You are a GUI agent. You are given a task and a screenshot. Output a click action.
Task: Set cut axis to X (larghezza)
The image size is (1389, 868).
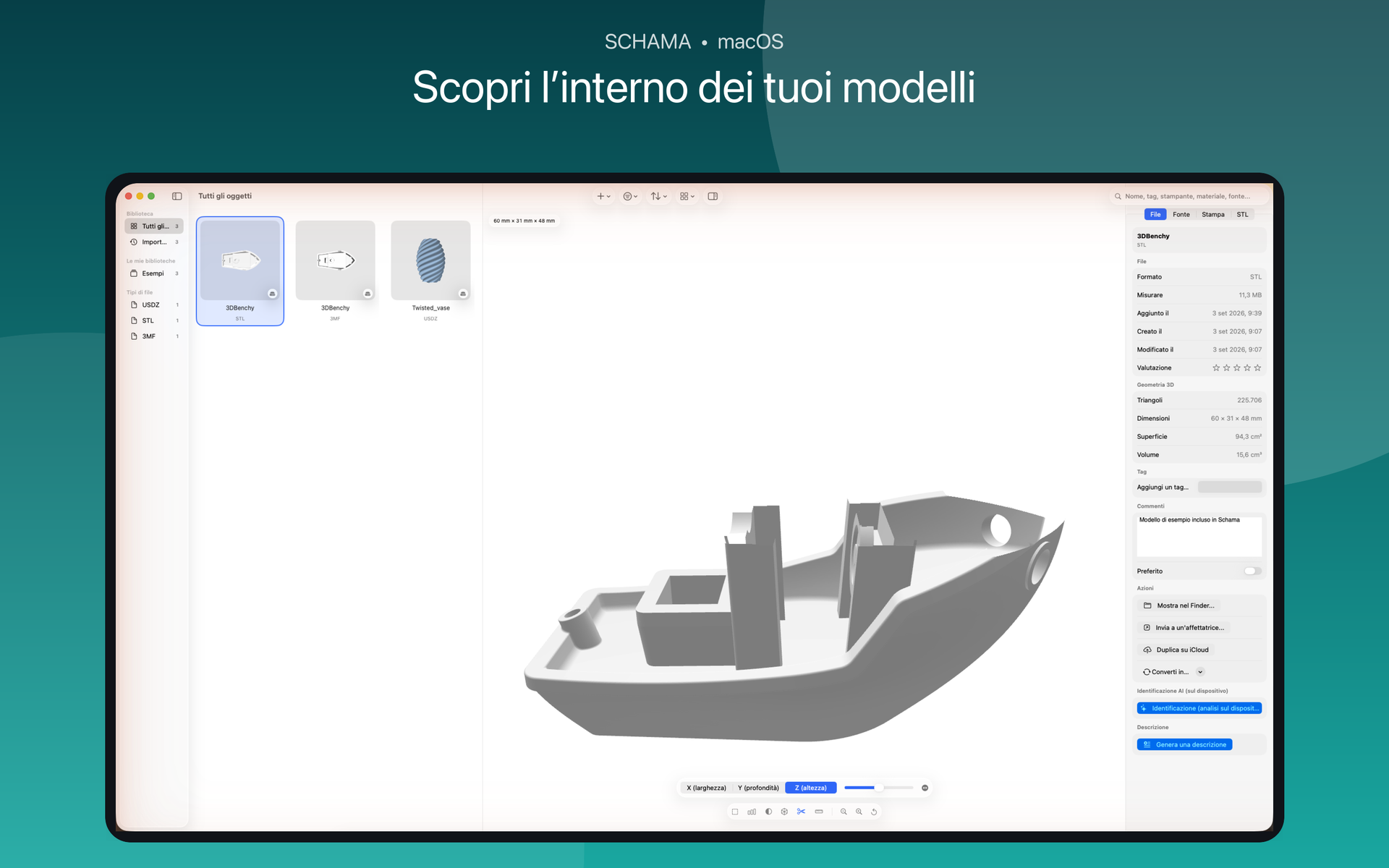click(706, 788)
